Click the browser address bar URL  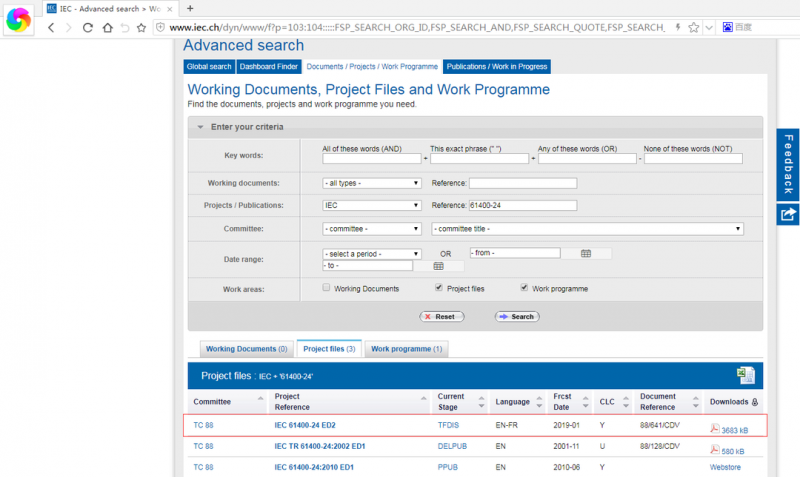[x=416, y=28]
